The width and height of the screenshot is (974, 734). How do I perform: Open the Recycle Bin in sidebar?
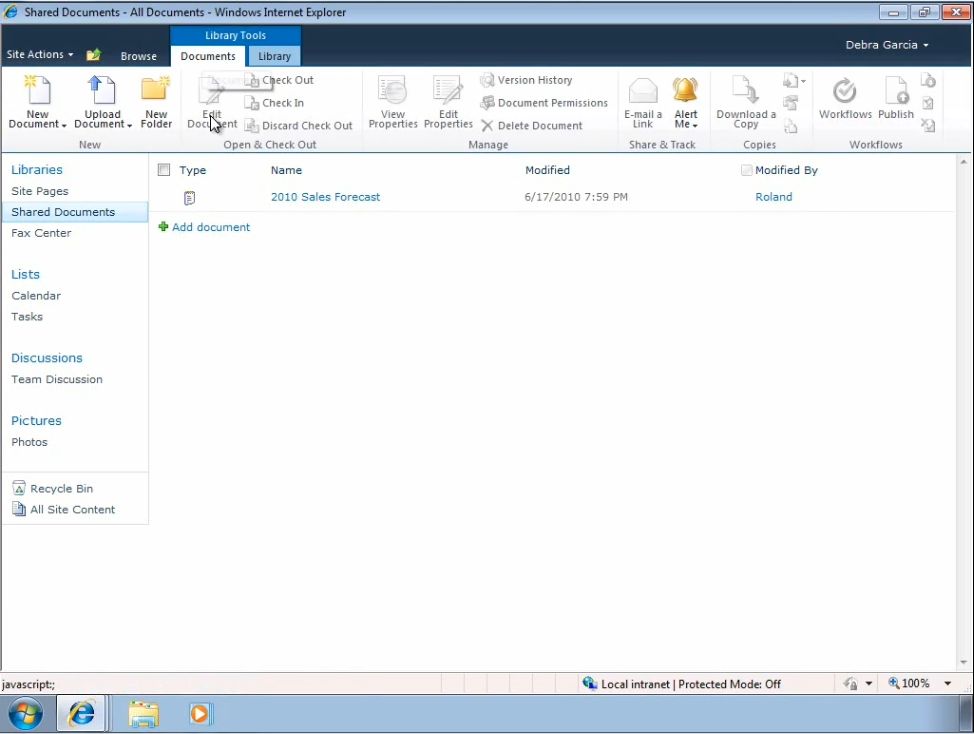pos(61,489)
